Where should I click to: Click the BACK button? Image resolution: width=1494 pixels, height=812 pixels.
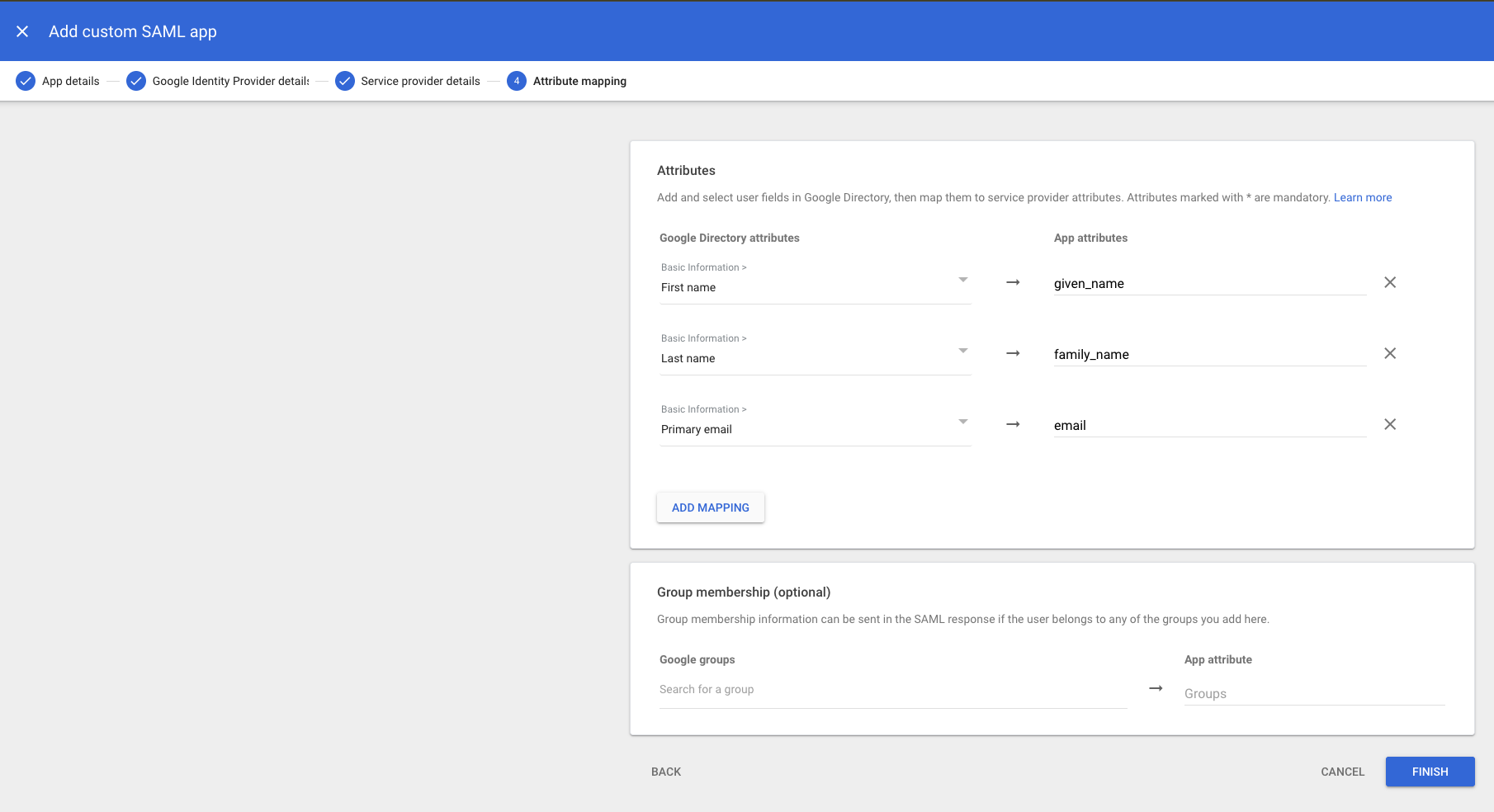click(x=666, y=772)
